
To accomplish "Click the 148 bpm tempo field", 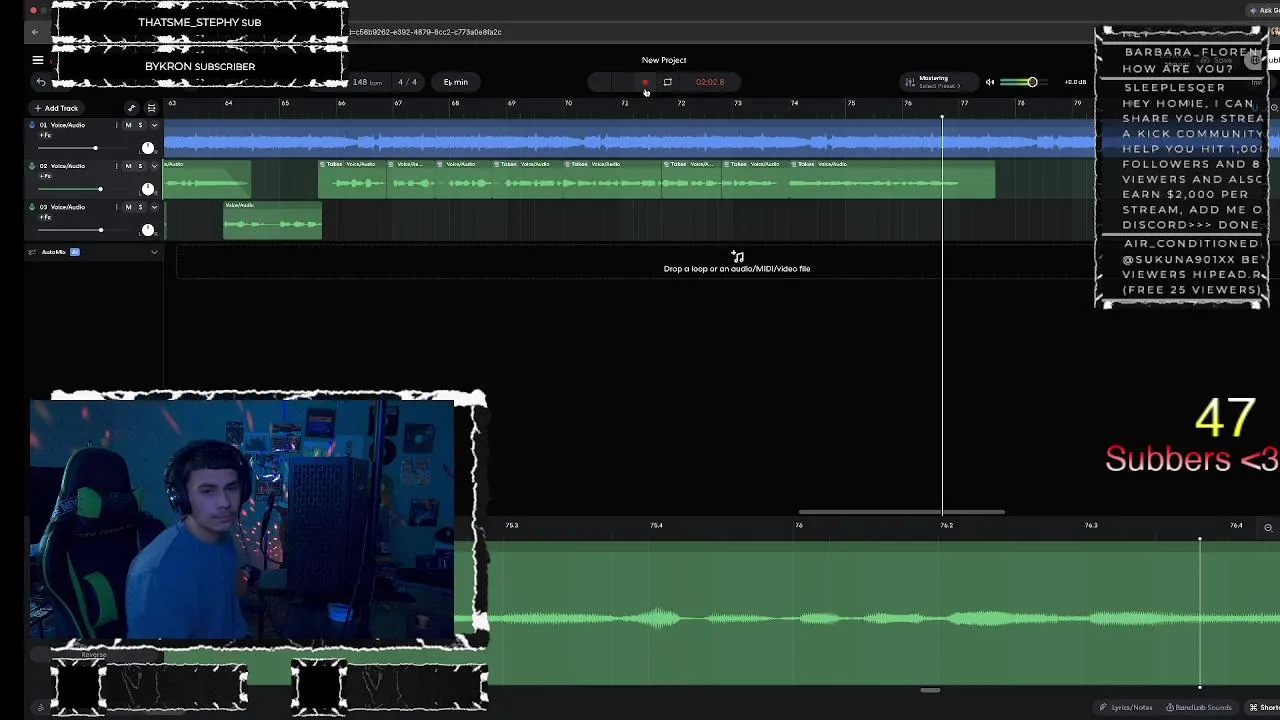I will coord(367,82).
